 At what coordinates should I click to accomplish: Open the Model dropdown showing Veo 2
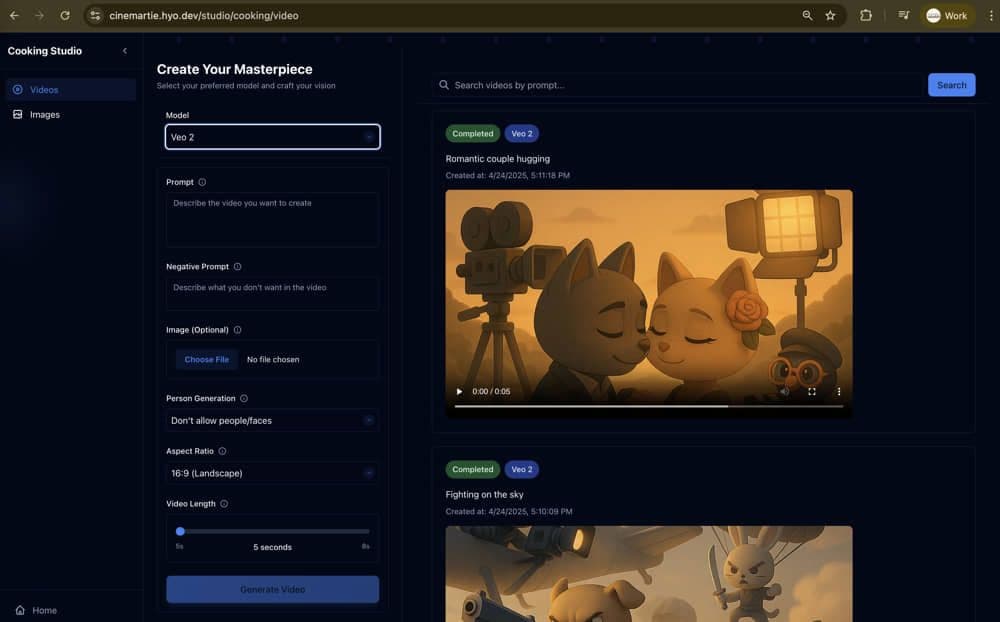pos(272,137)
